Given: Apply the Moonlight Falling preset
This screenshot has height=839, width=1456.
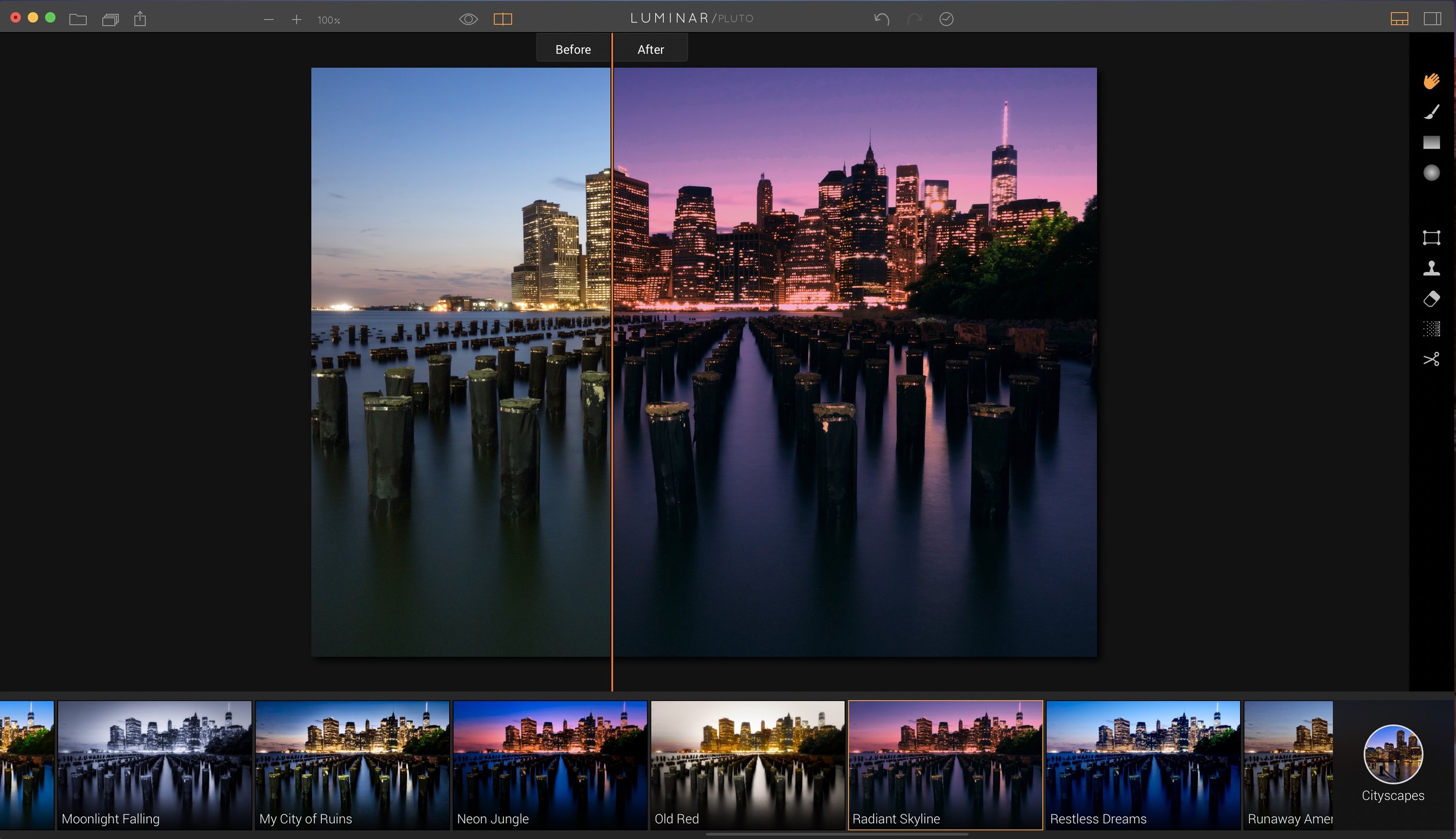Looking at the screenshot, I should 154,765.
